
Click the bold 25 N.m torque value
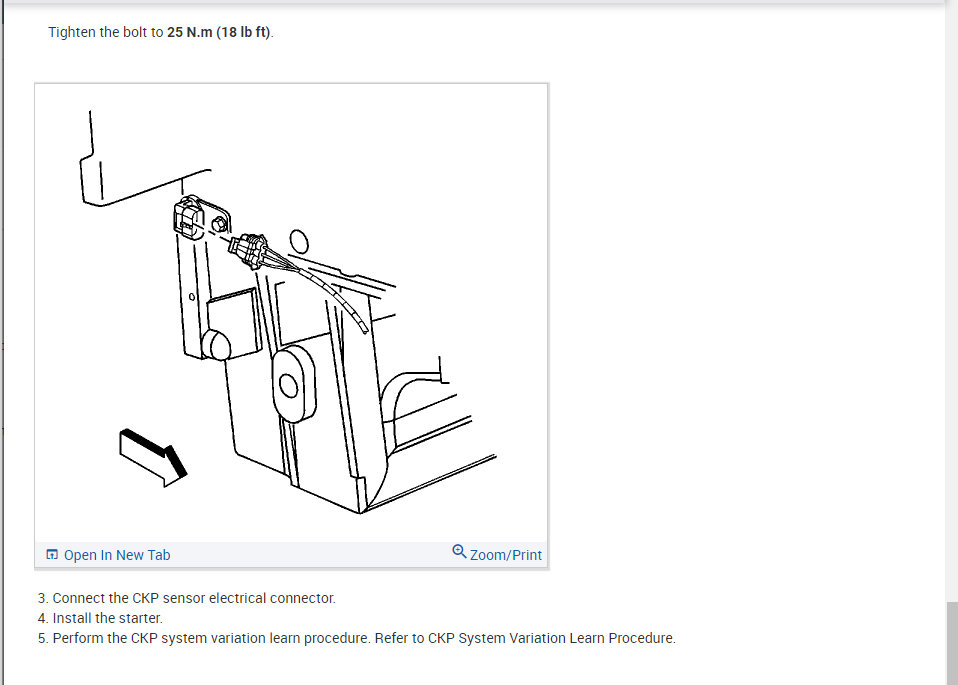coord(189,32)
